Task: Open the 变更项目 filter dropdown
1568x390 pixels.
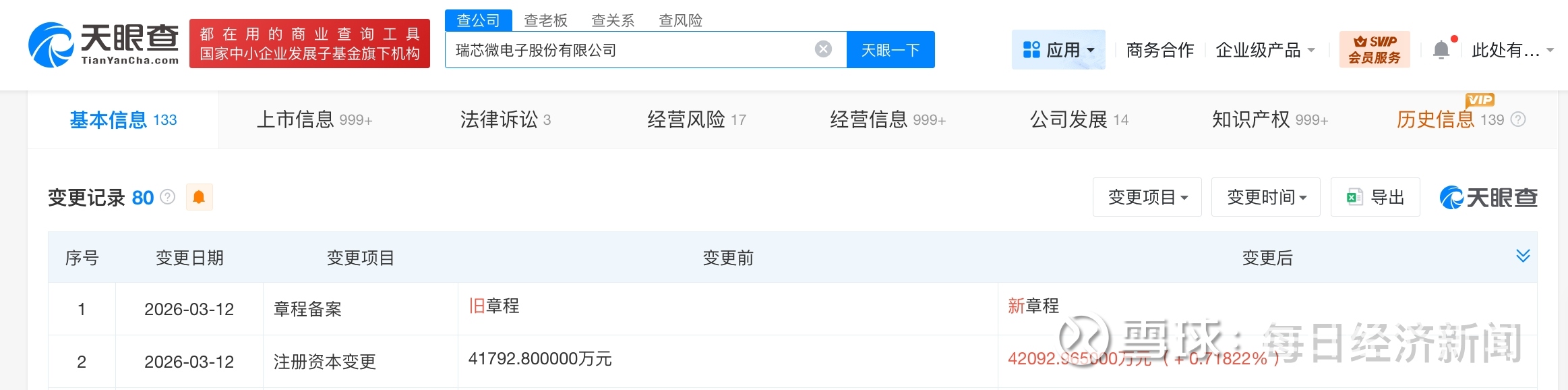Action: coord(1147,197)
